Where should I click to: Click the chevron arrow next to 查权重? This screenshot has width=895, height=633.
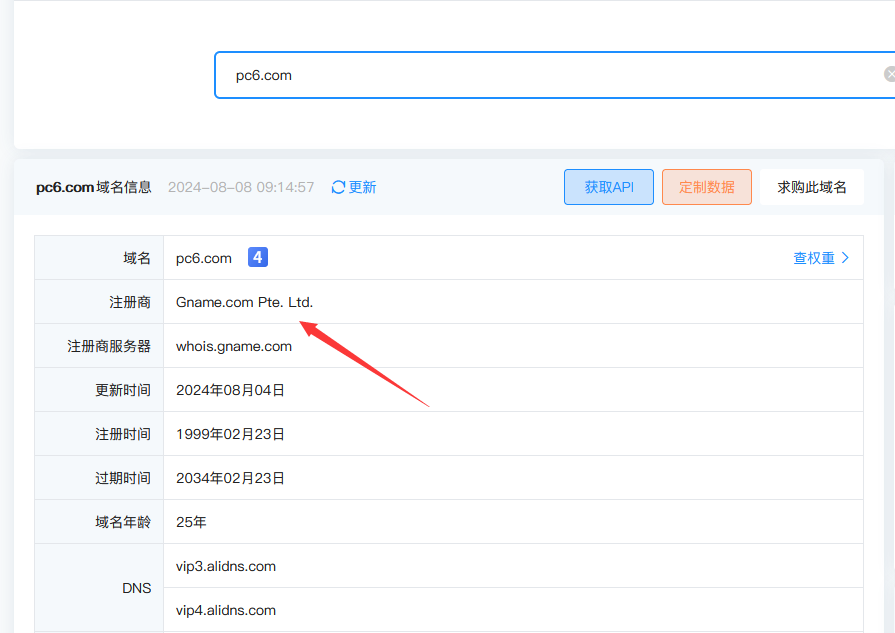846,258
